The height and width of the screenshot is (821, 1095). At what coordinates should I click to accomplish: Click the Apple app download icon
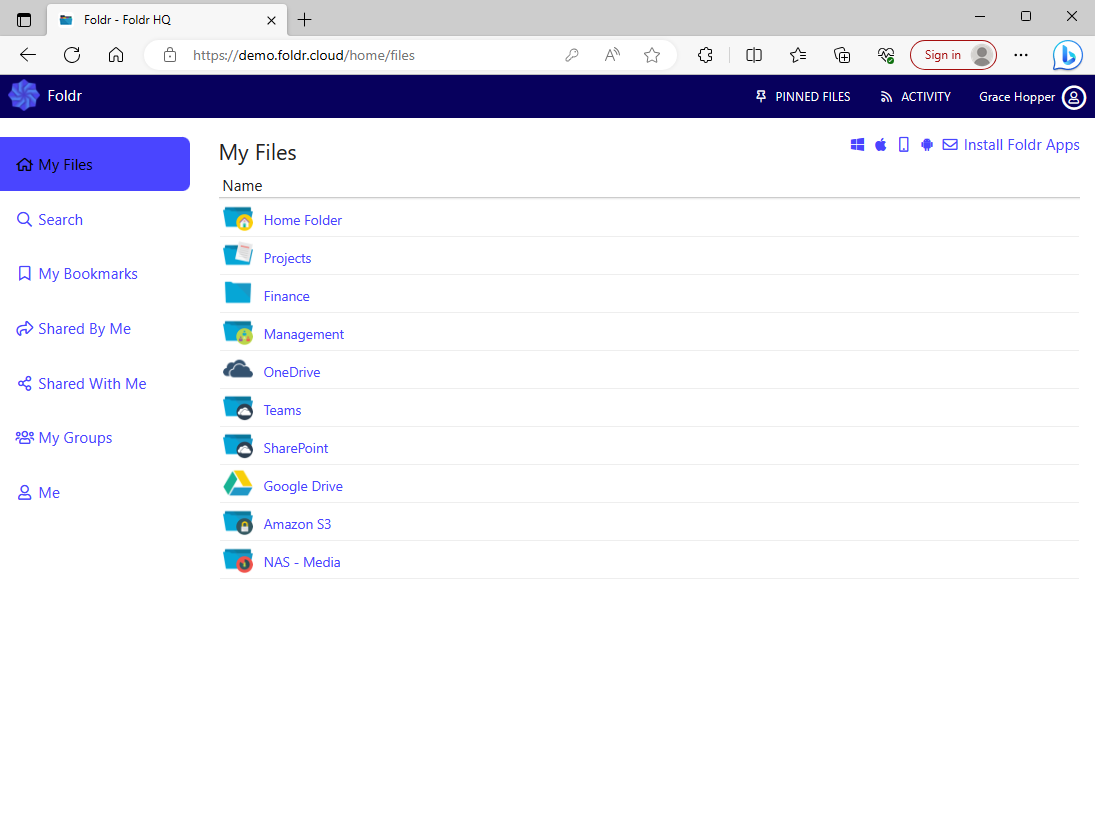(881, 145)
